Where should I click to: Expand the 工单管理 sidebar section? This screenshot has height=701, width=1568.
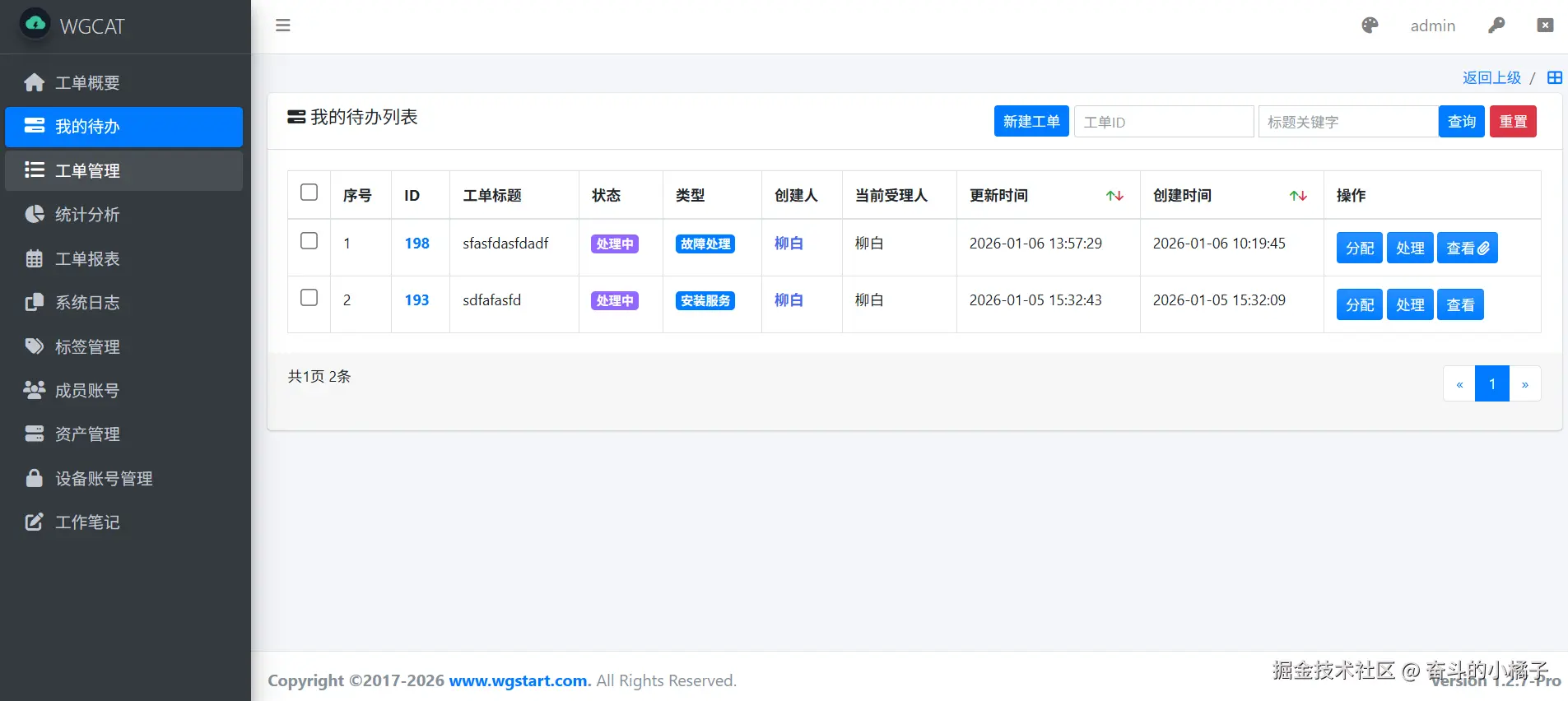(x=124, y=170)
